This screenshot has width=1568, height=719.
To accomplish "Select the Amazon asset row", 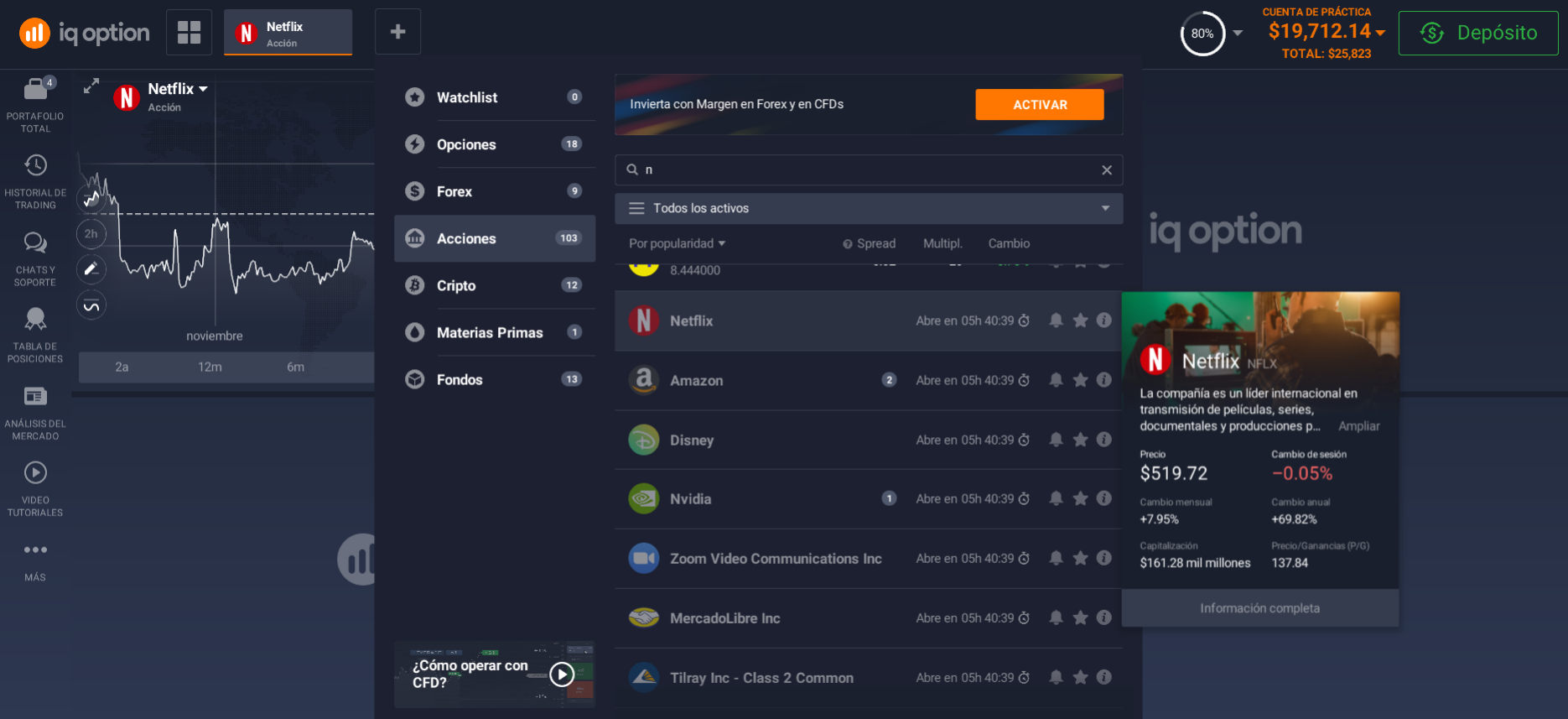I will 869,380.
